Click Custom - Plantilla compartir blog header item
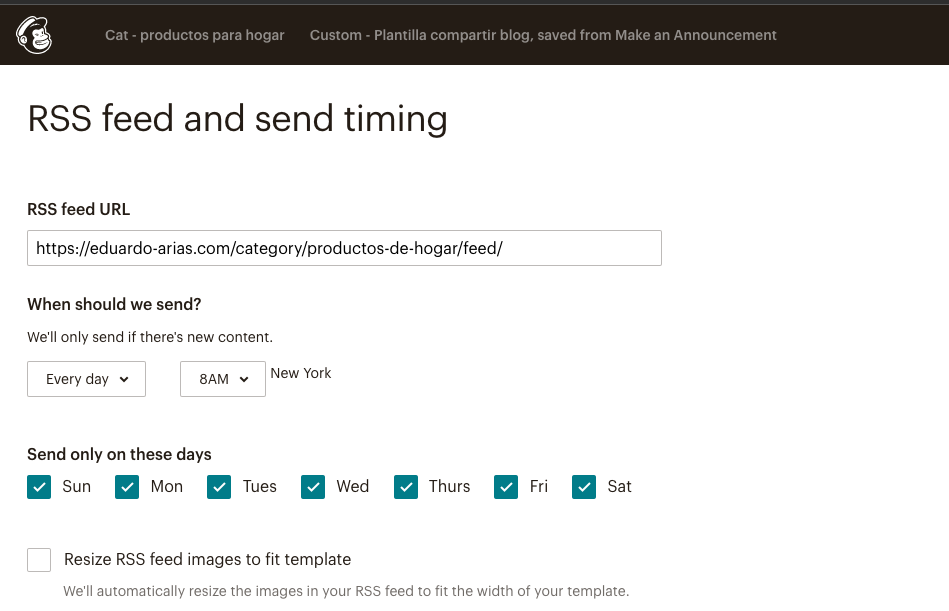This screenshot has width=949, height=611. pos(543,35)
